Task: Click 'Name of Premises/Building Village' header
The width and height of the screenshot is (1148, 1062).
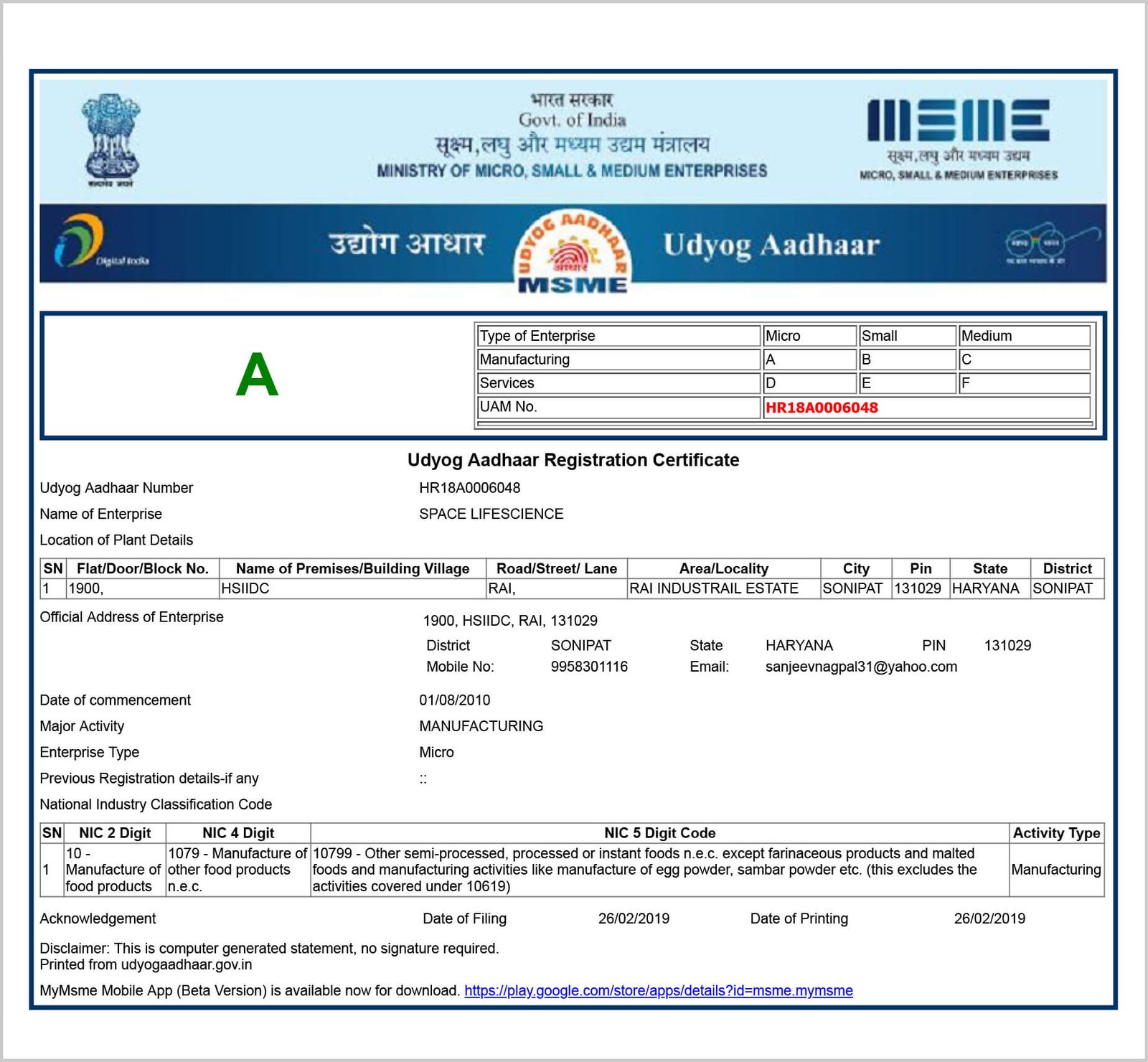Action: (x=353, y=568)
